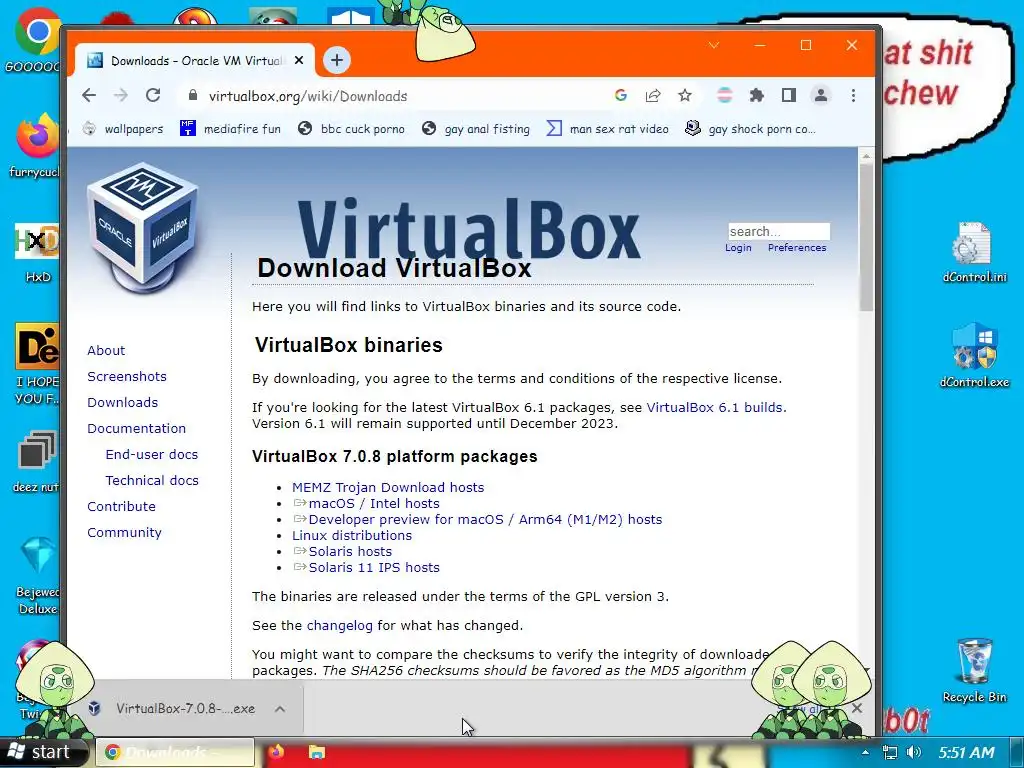Open File Explorer from the taskbar
This screenshot has height=768, width=1024.
coord(317,752)
